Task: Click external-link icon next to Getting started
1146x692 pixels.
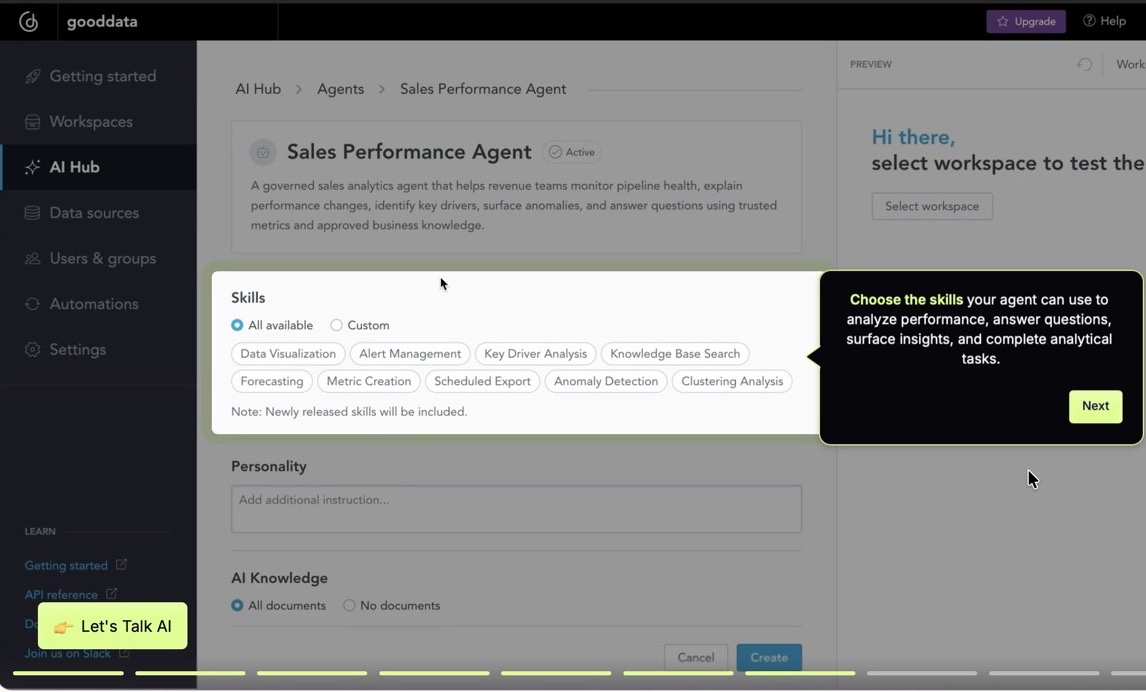Action: (x=121, y=564)
